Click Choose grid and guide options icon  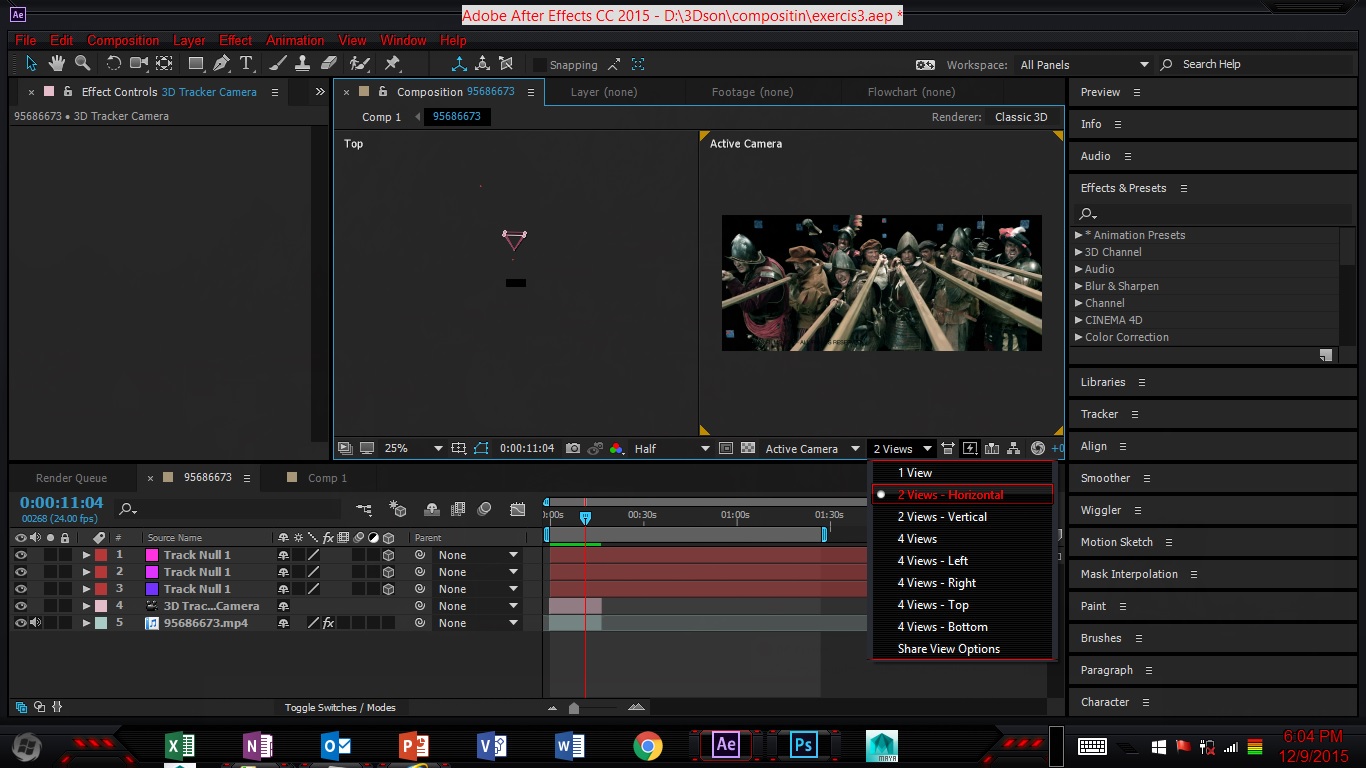[x=459, y=449]
